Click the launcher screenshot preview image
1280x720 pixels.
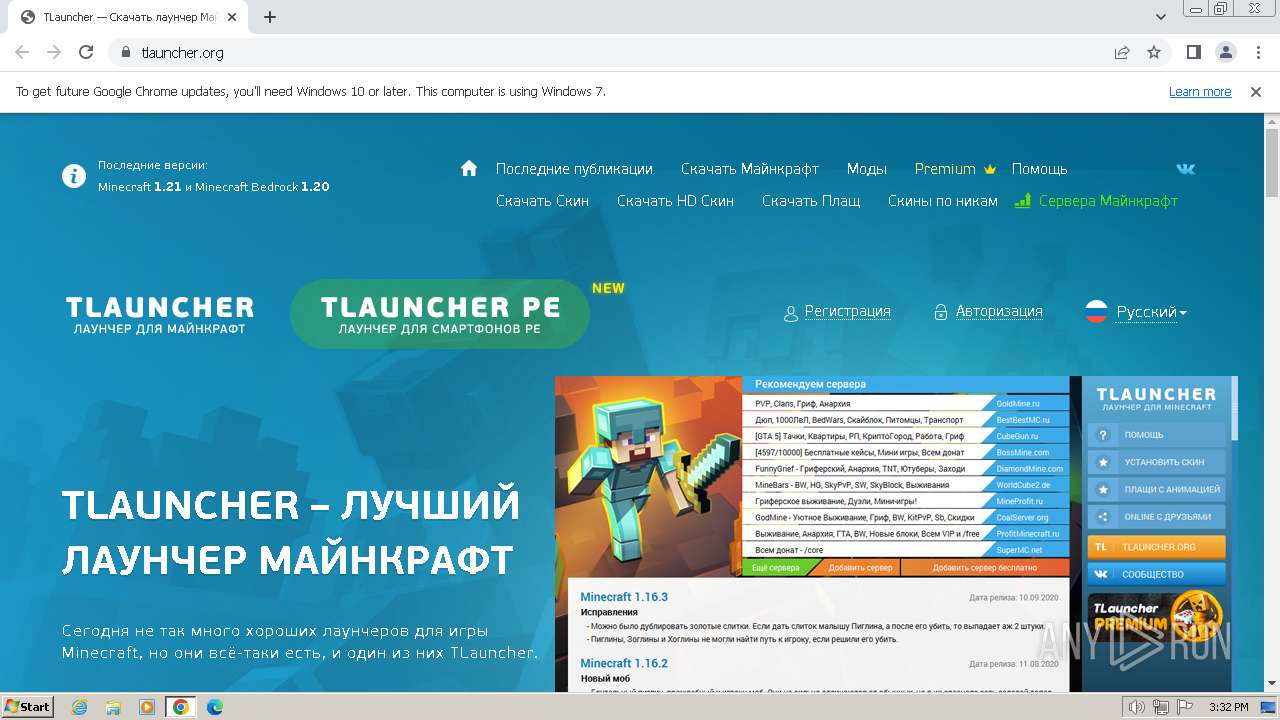pyautogui.click(x=896, y=534)
